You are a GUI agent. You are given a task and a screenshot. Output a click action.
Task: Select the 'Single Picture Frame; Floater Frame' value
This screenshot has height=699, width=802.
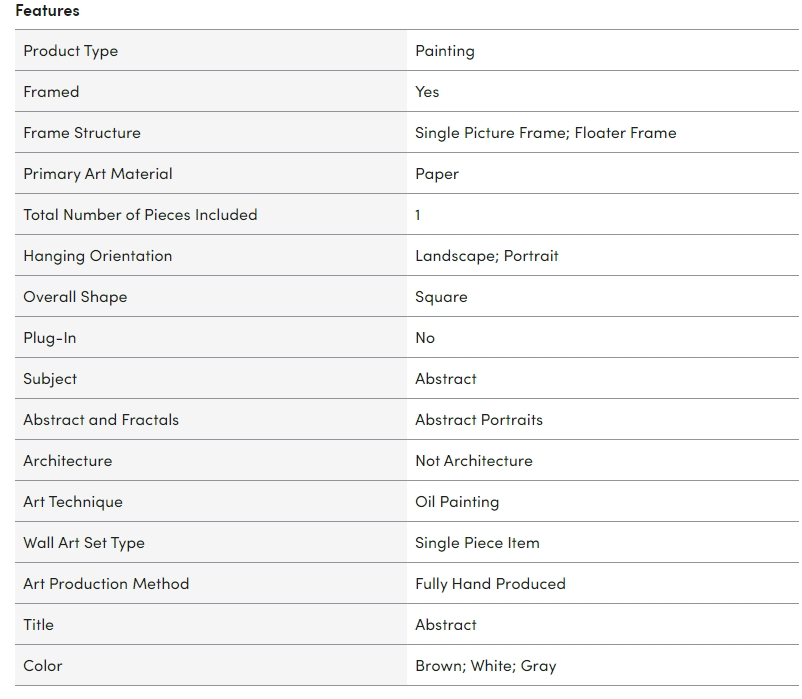[x=545, y=133]
